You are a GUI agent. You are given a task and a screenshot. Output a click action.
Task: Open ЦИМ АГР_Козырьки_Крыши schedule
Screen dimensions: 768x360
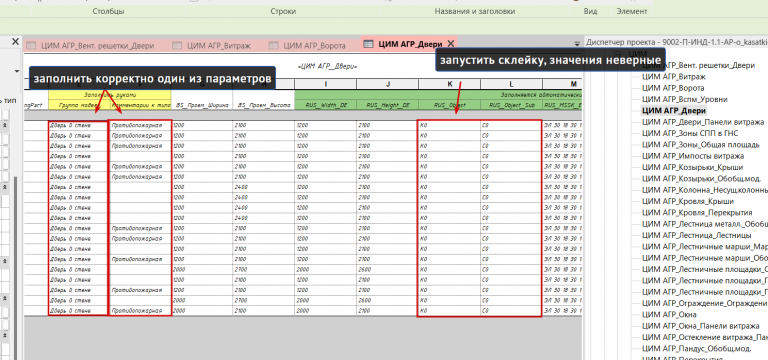(x=692, y=168)
